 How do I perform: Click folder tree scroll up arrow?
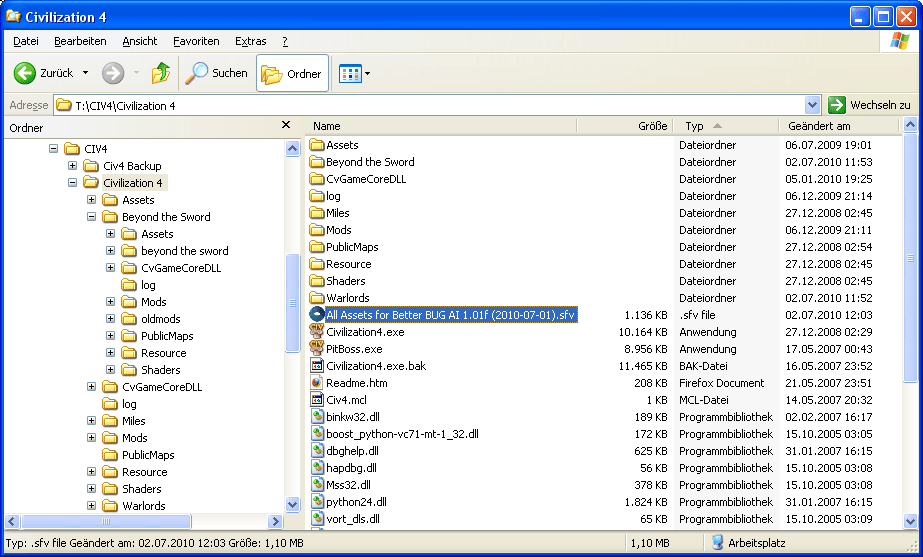[x=293, y=148]
